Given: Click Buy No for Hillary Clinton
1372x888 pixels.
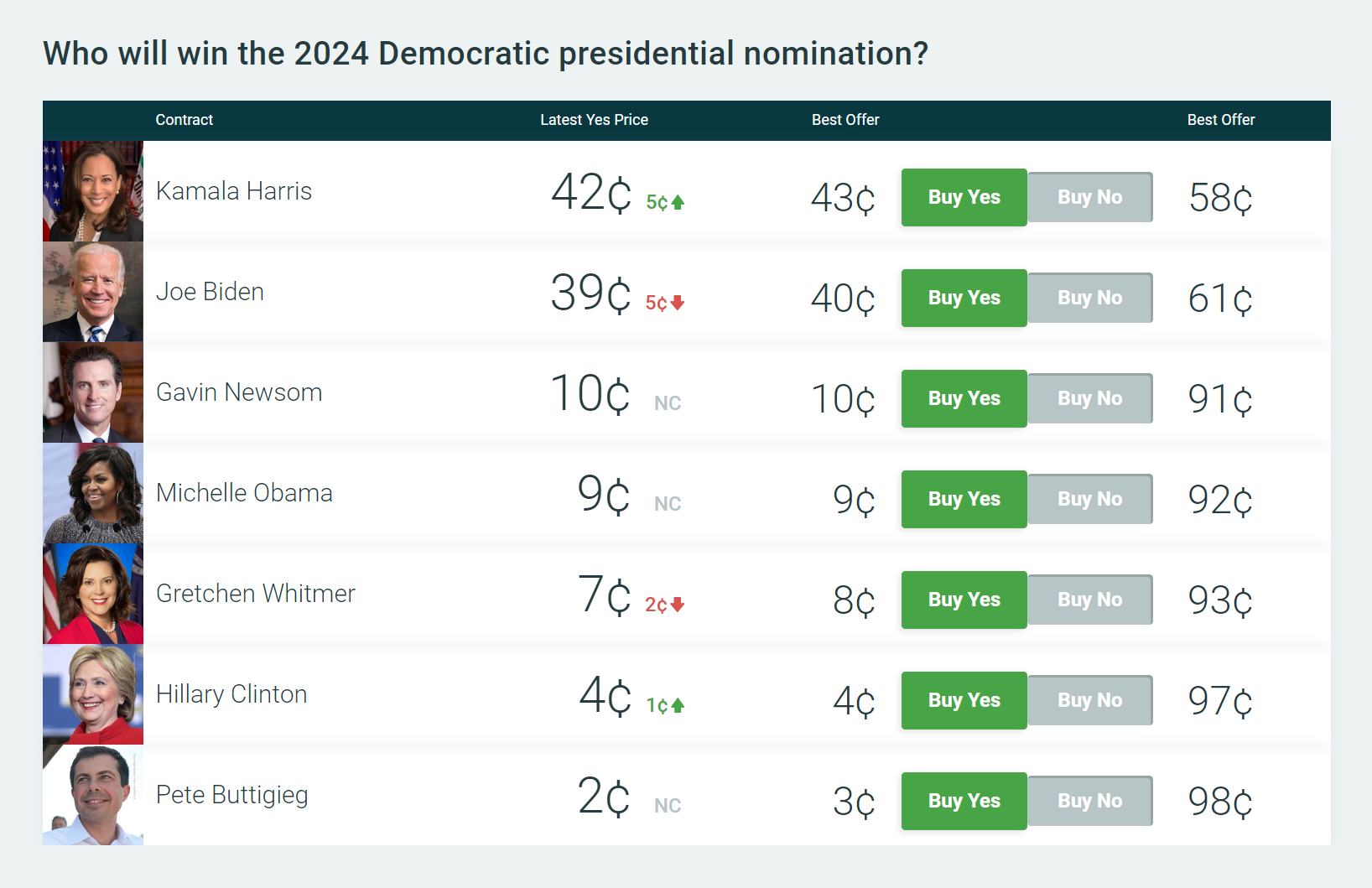Looking at the screenshot, I should 1089,700.
